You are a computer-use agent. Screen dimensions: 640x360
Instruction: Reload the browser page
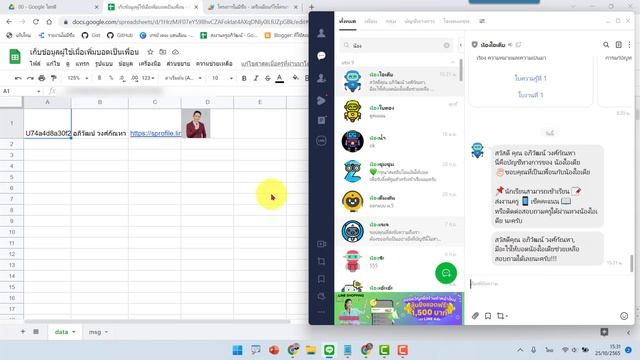point(36,22)
